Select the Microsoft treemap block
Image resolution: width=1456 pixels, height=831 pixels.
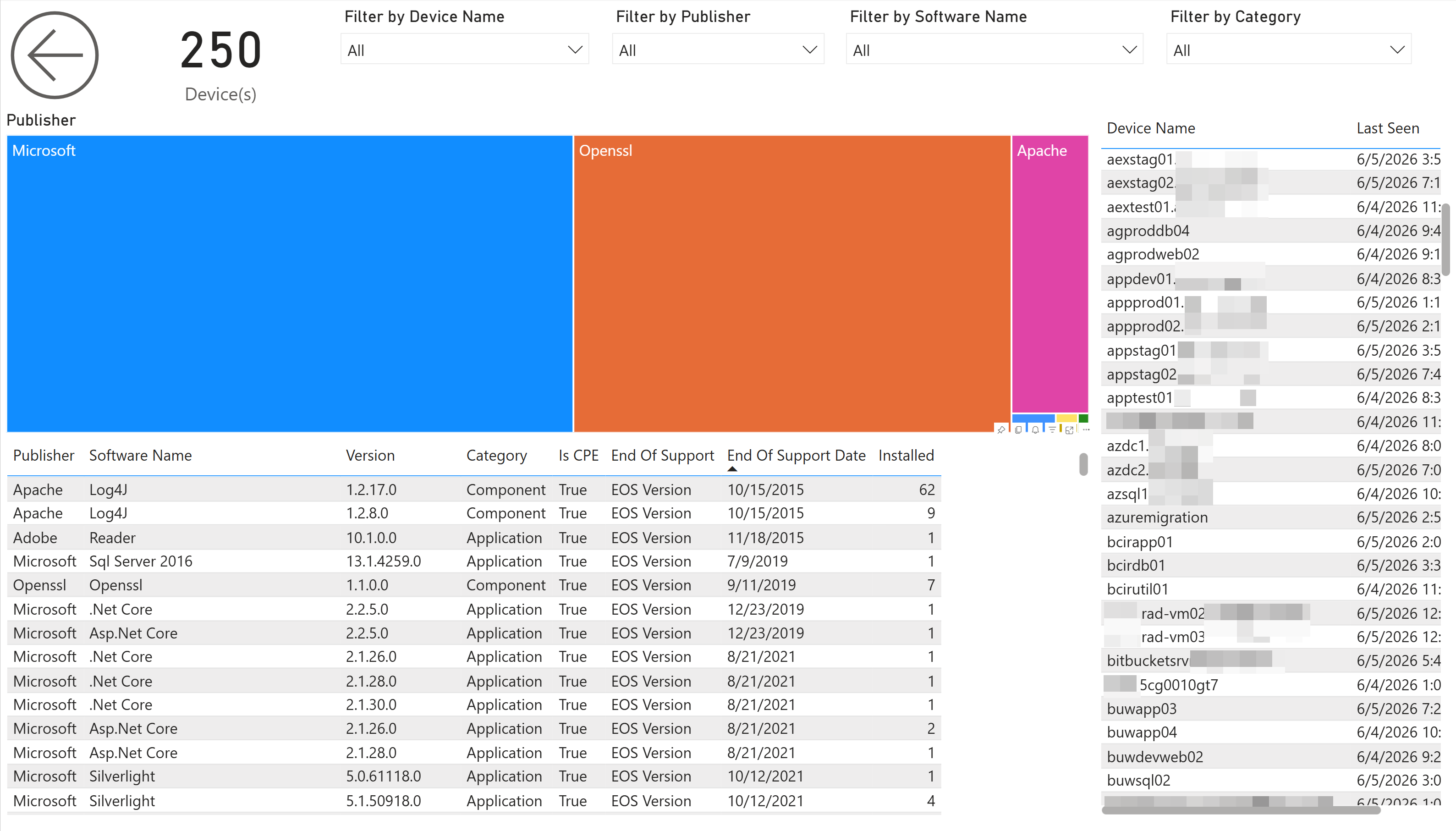point(290,284)
